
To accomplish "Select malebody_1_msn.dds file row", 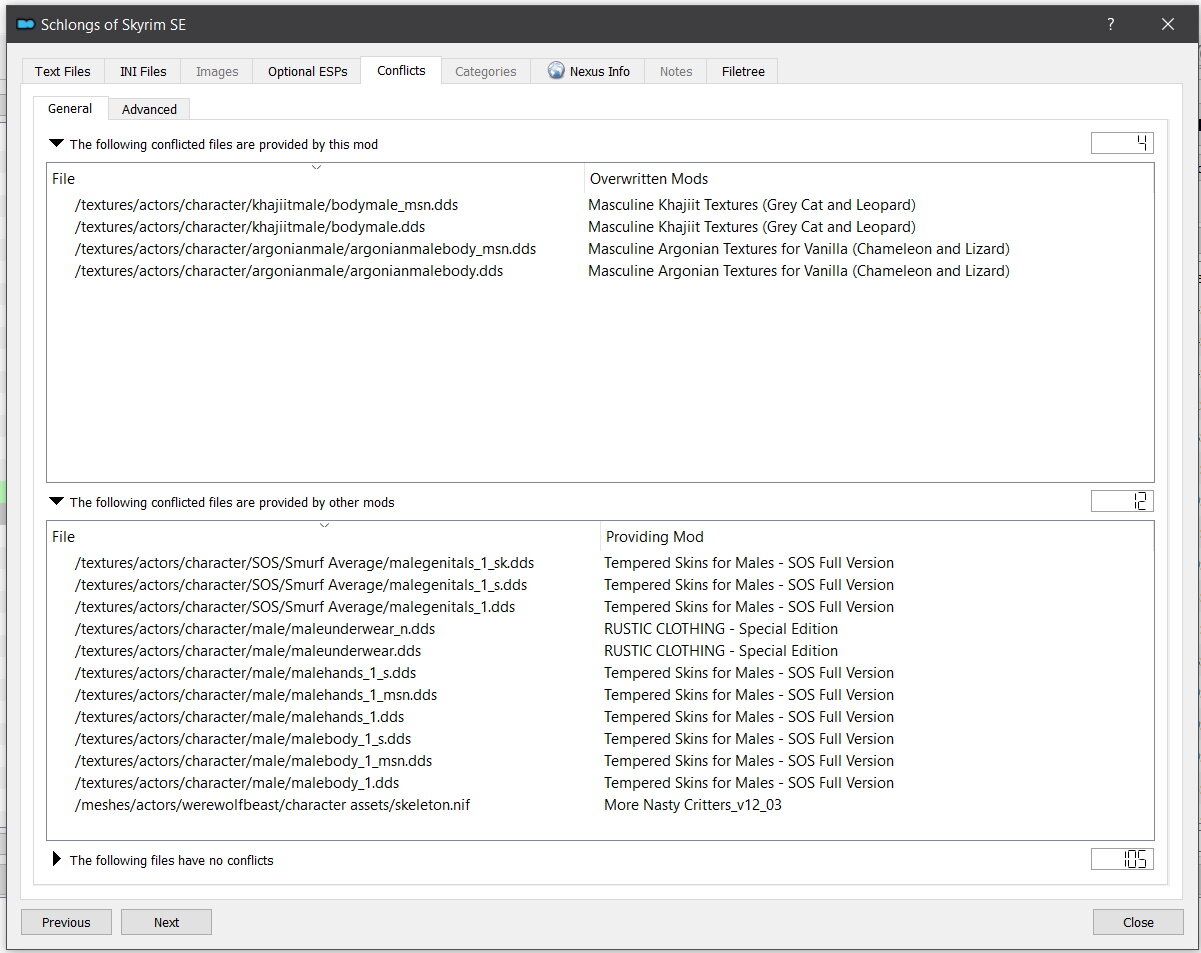I will [600, 761].
